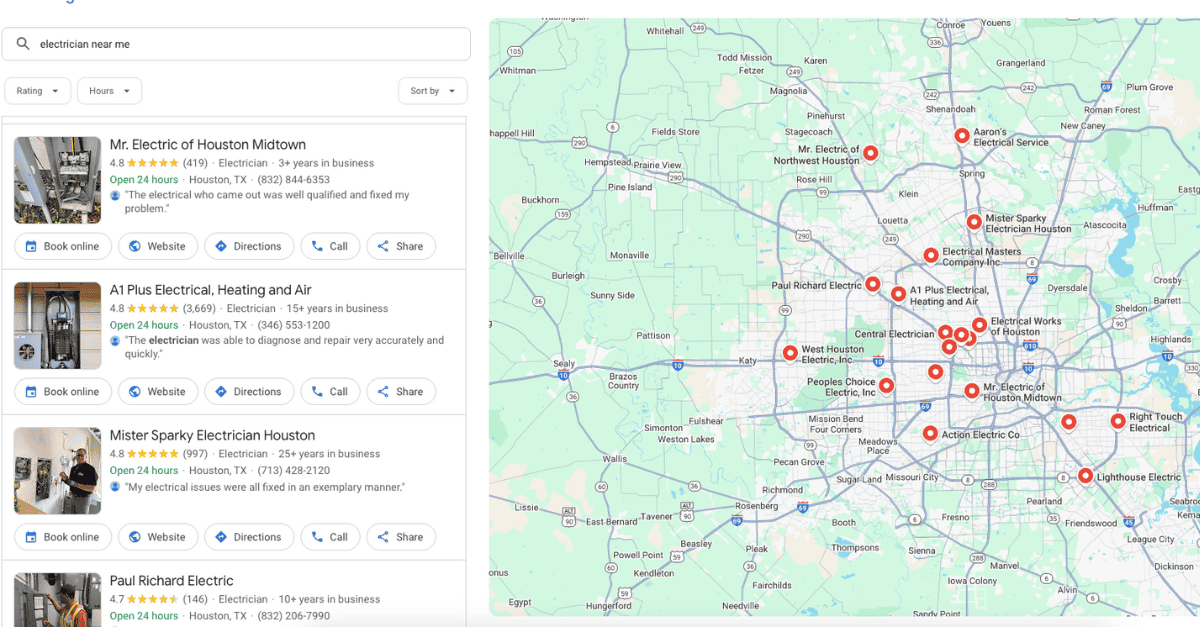Click Lighthouse Electric map pin
This screenshot has width=1200, height=627.
tap(1085, 477)
